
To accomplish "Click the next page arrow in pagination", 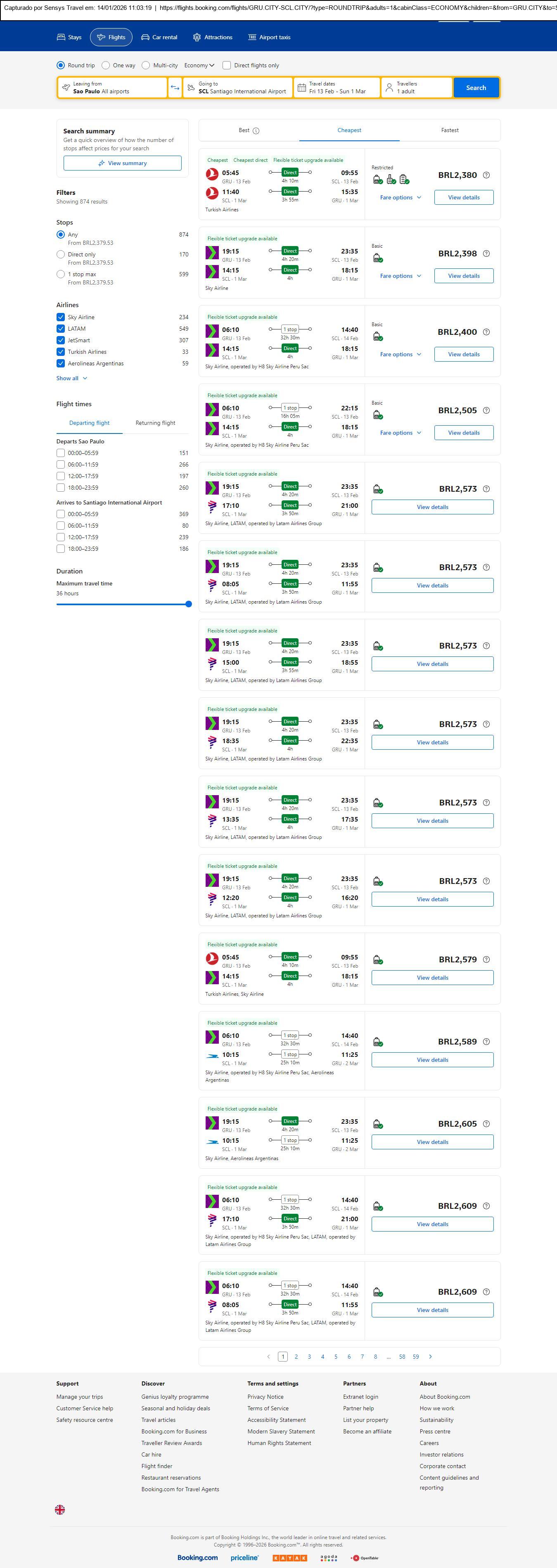I will pyautogui.click(x=430, y=1356).
